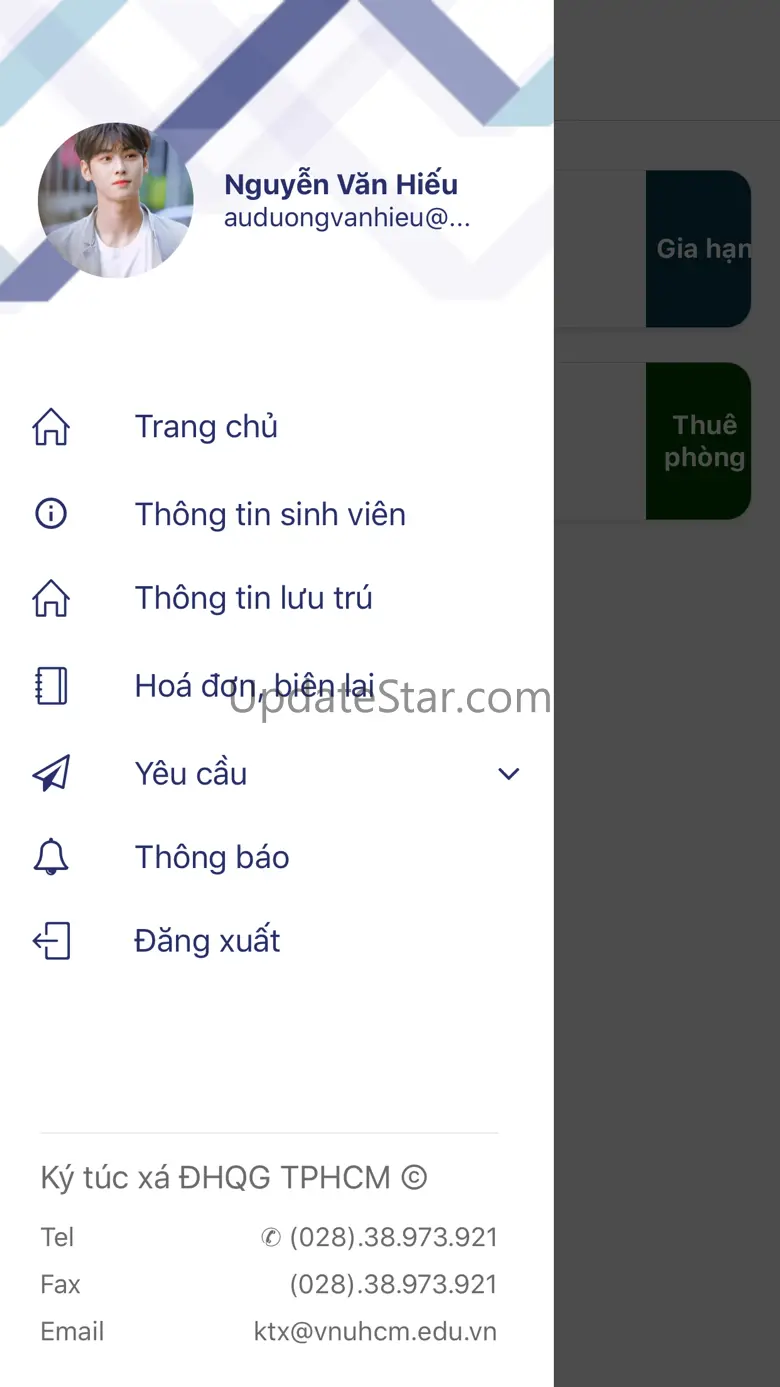Image resolution: width=780 pixels, height=1387 pixels.
Task: Click the logout door icon
Action: click(51, 941)
